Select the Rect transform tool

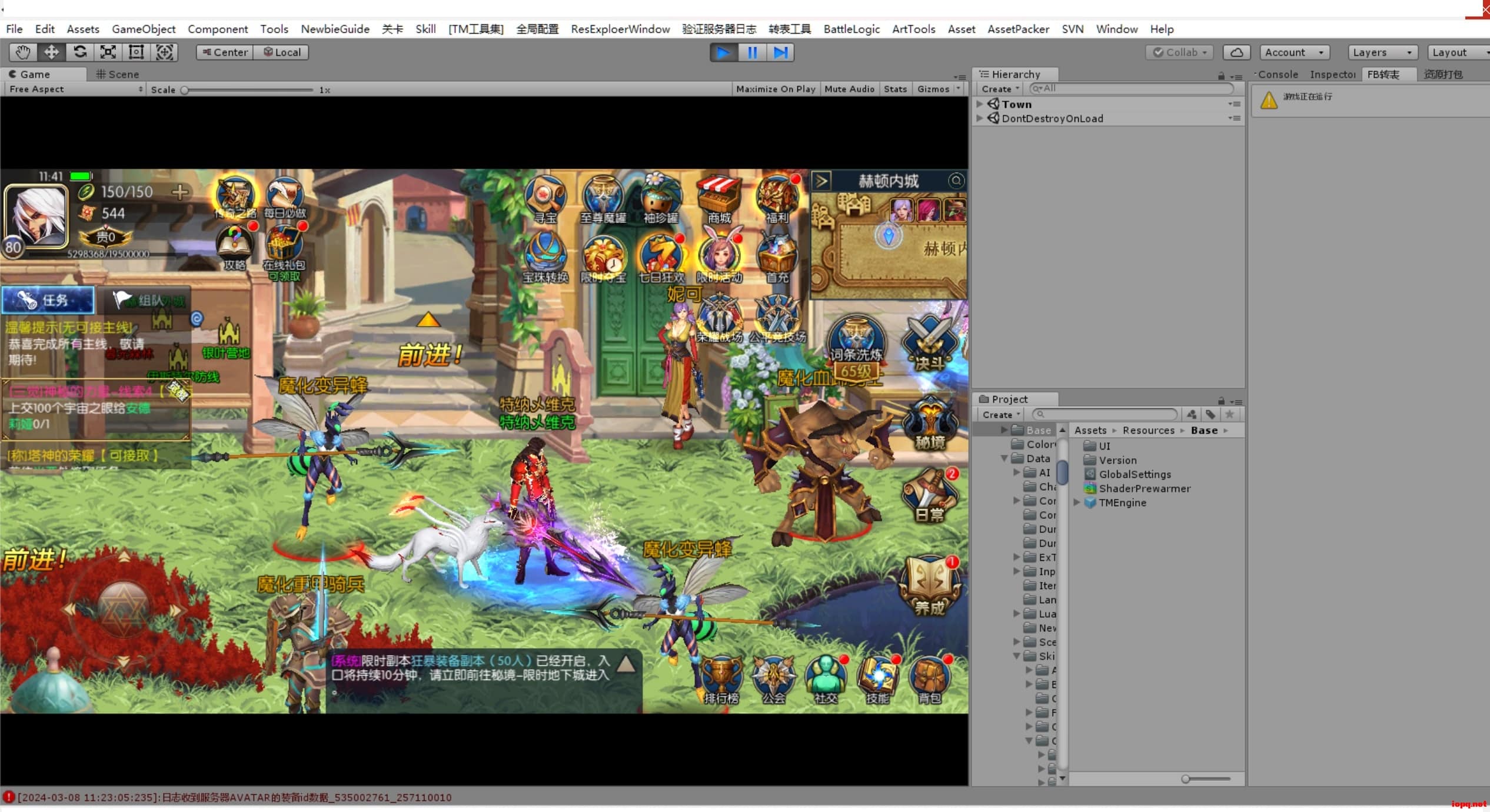point(136,52)
